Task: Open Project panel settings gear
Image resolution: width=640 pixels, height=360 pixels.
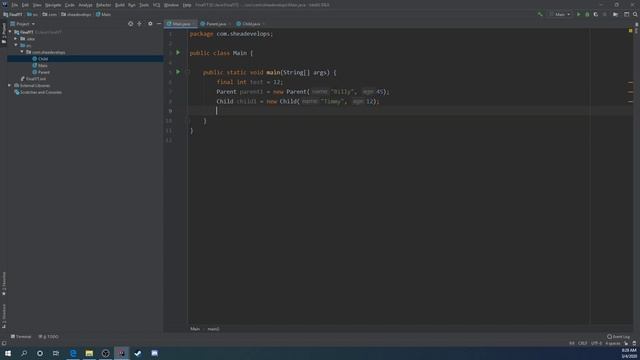Action: [x=150, y=24]
